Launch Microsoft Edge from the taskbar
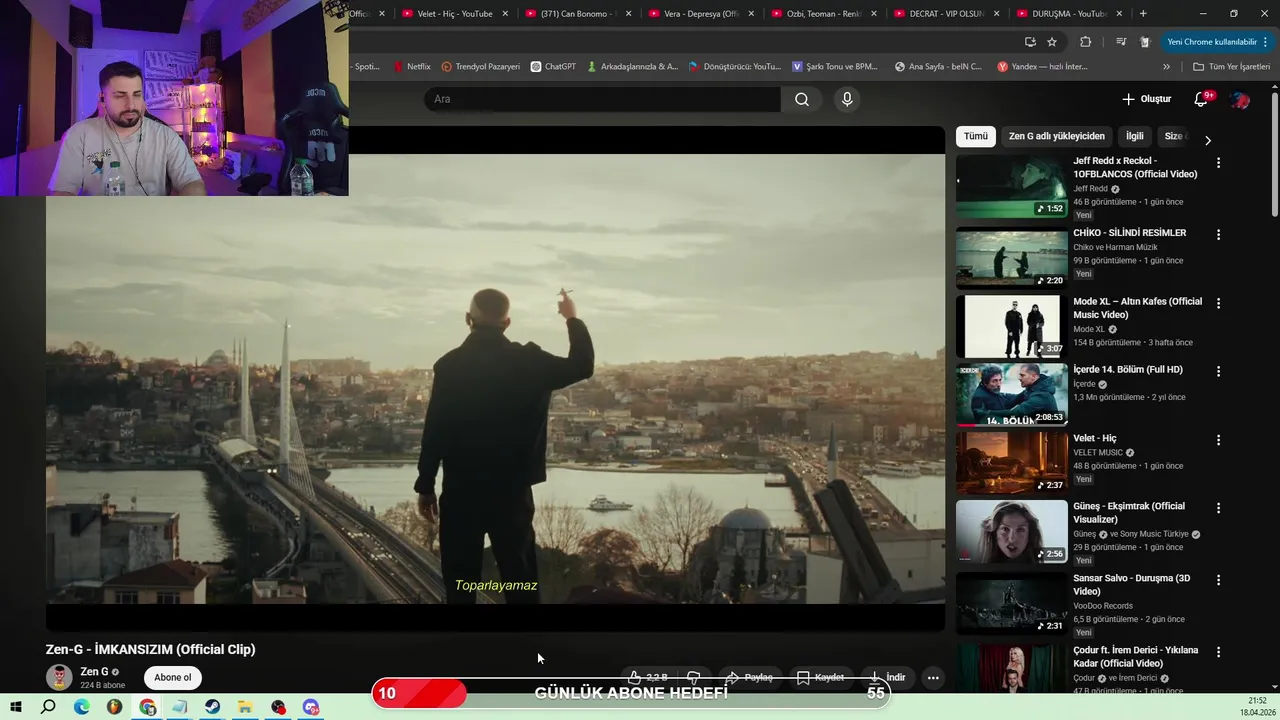 (x=81, y=707)
